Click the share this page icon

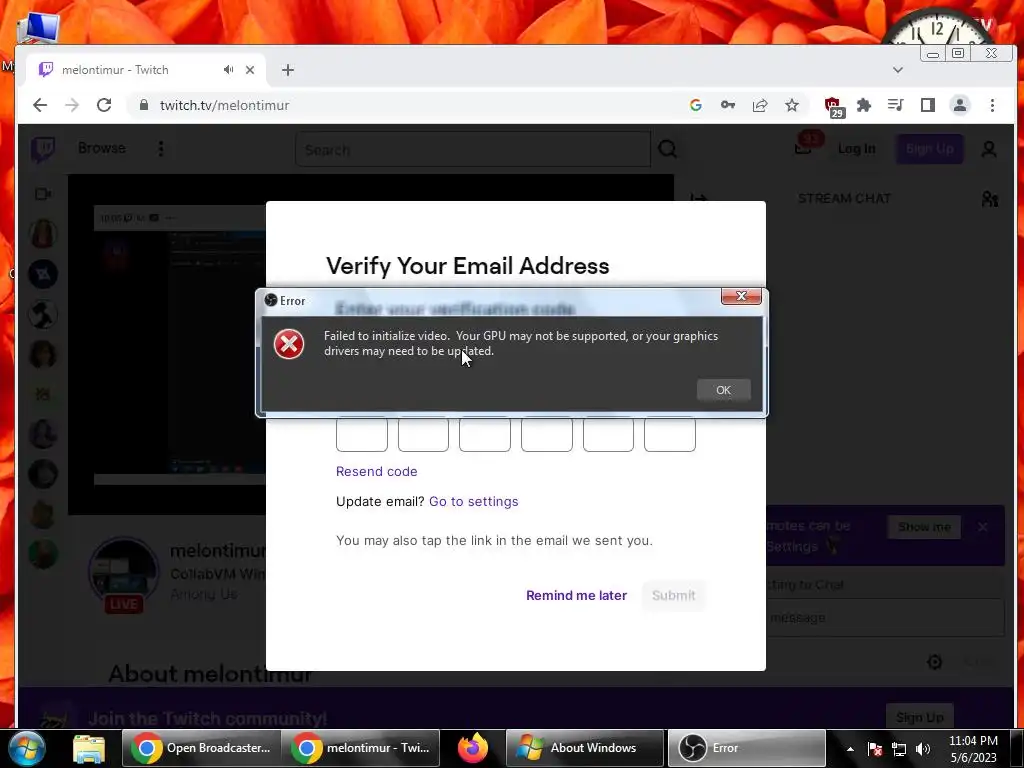tap(760, 105)
